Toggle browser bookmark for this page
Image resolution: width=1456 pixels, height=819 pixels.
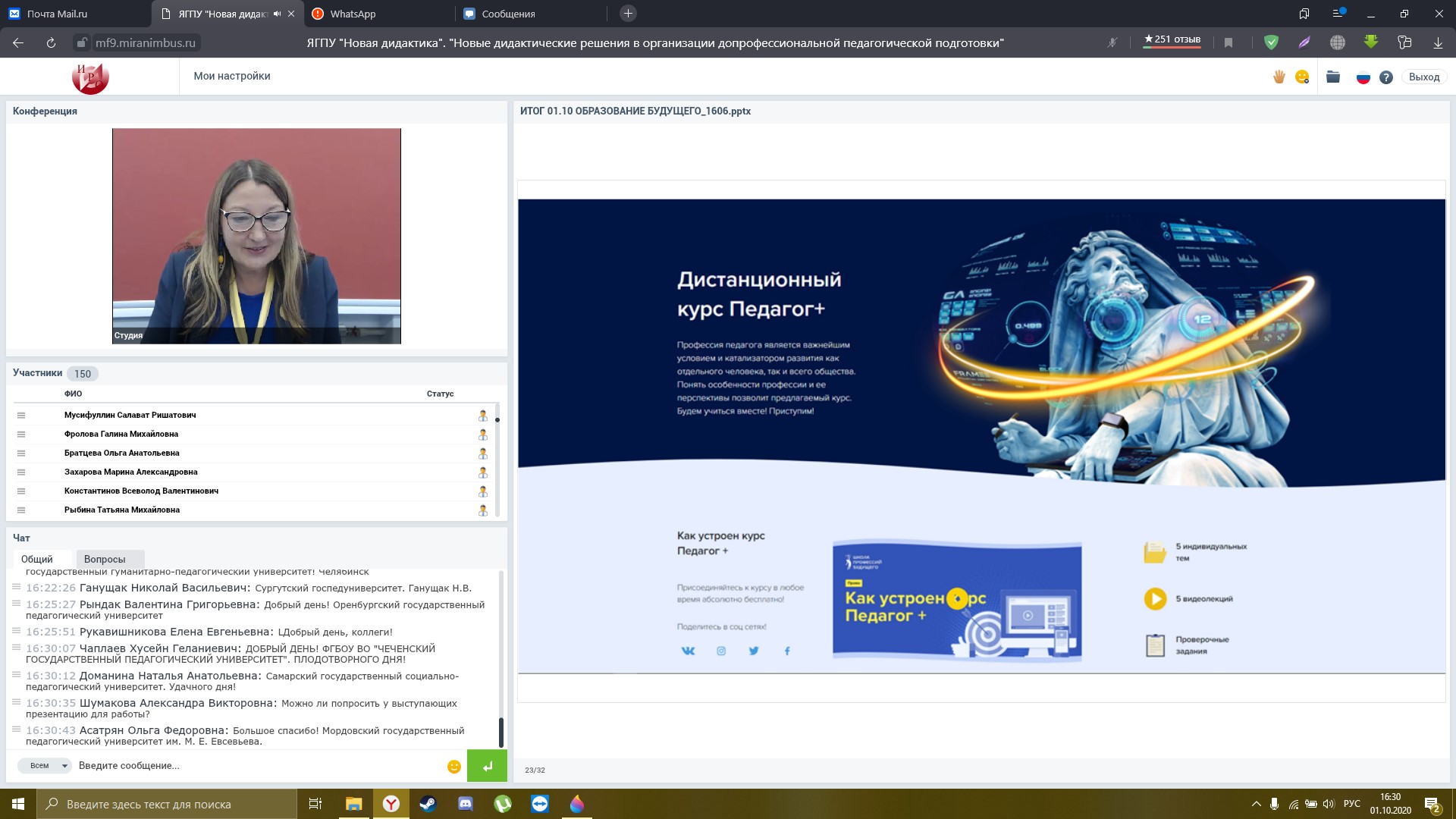[x=1228, y=43]
